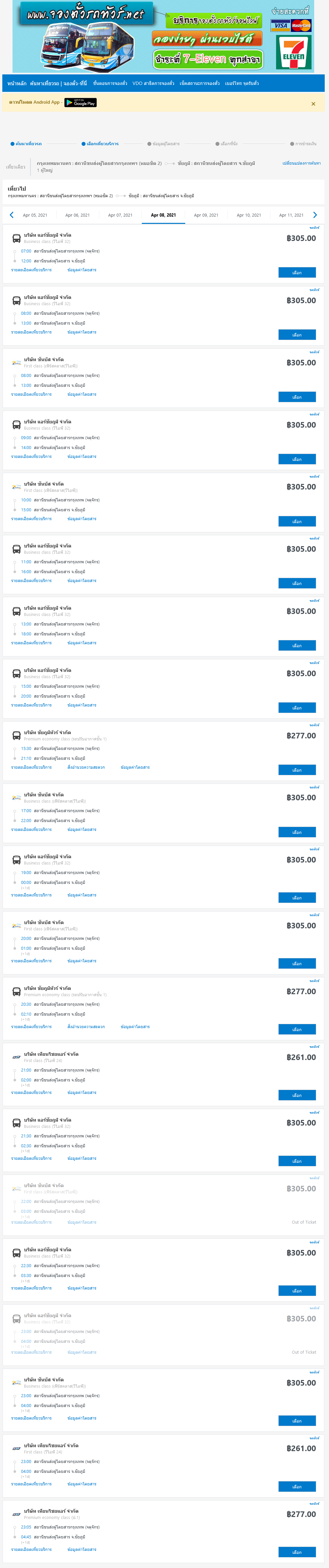Go to previous dates with left chevron
The image size is (329, 1568).
(11, 215)
